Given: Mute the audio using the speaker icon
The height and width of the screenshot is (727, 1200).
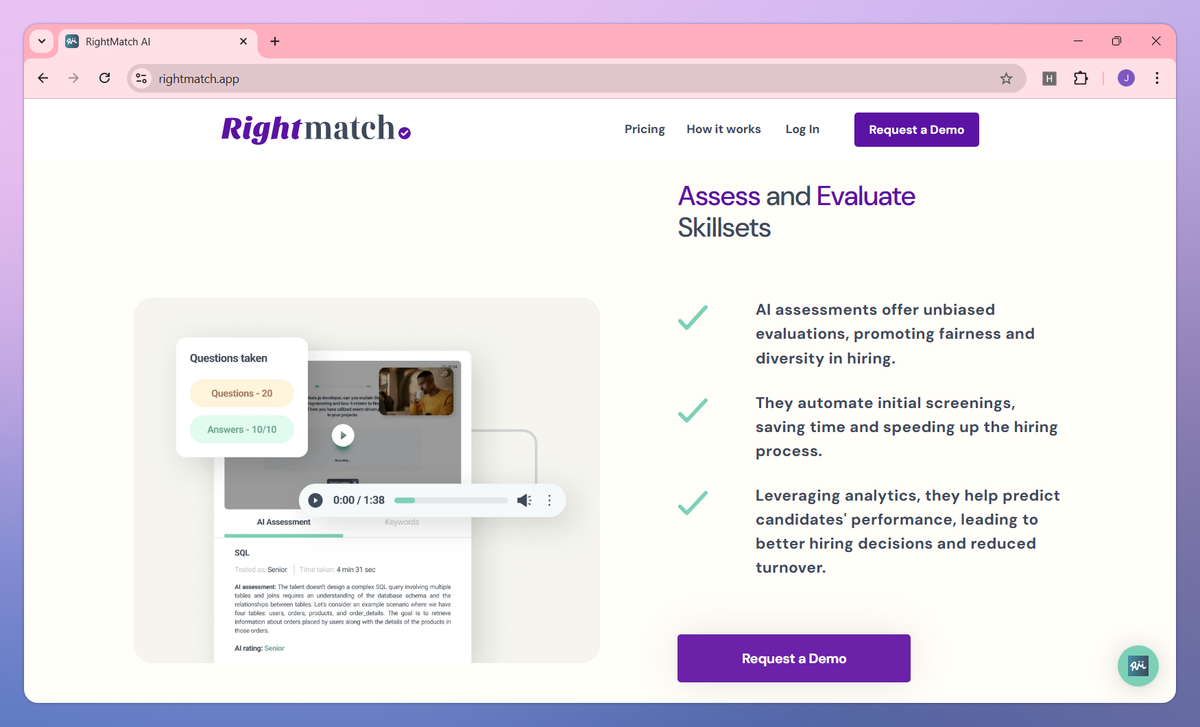Looking at the screenshot, I should coord(524,500).
